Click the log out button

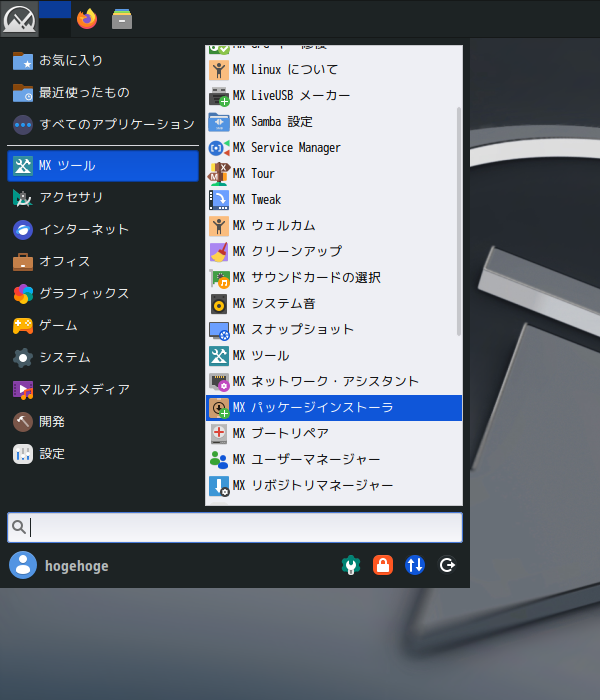pos(447,565)
